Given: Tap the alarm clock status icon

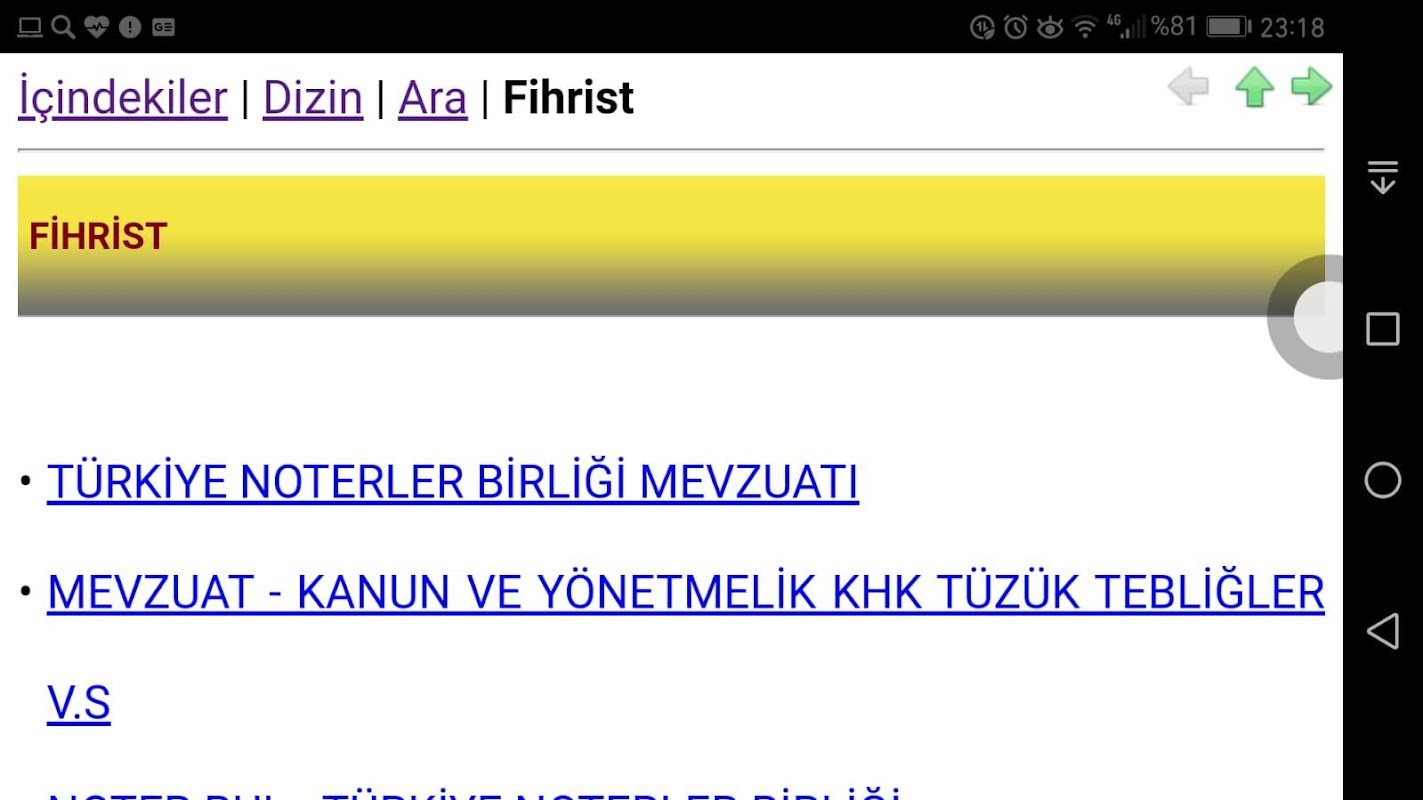Looking at the screenshot, I should 1016,27.
